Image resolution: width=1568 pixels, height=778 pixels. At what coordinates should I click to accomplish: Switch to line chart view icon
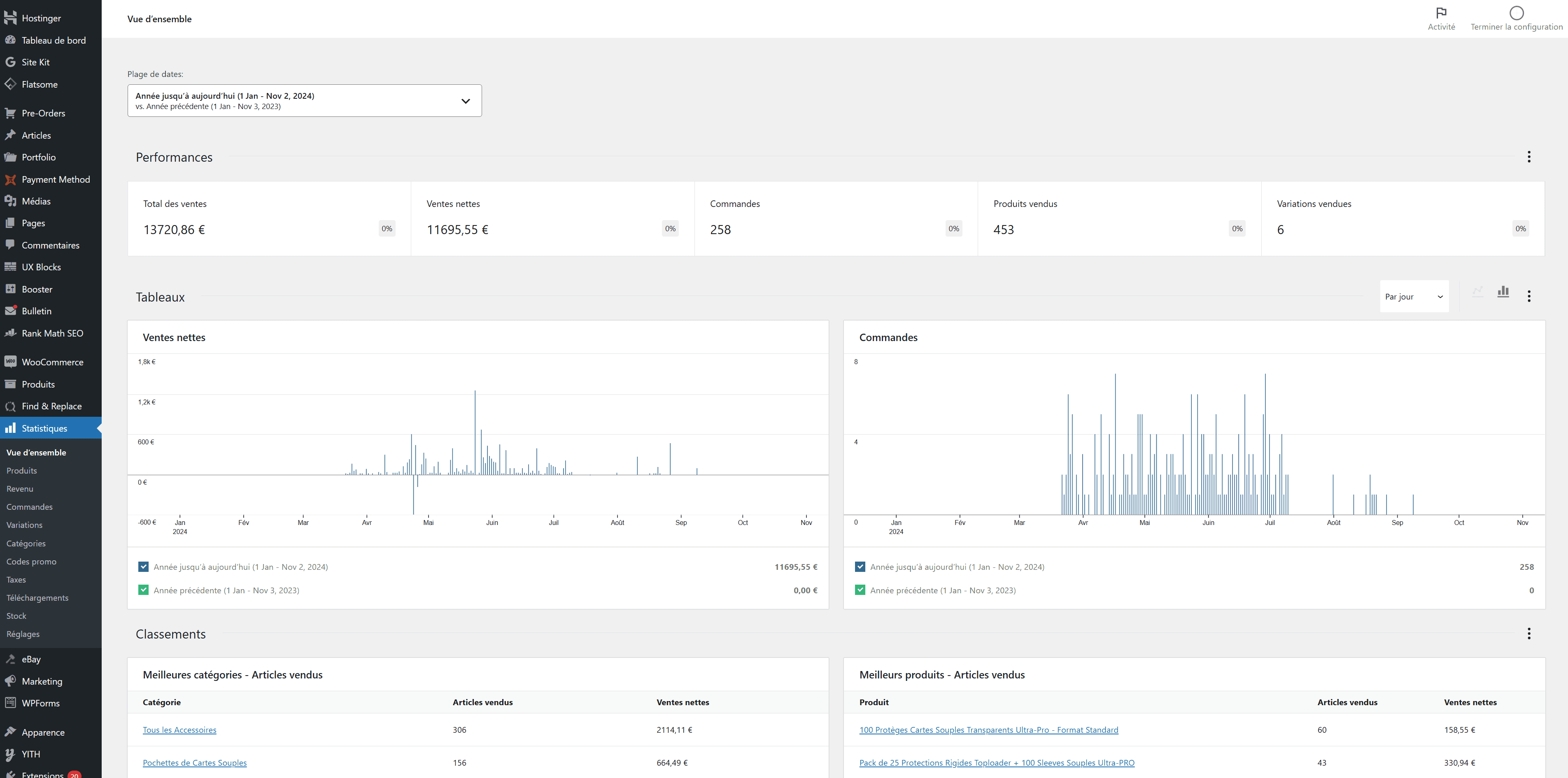[1477, 292]
